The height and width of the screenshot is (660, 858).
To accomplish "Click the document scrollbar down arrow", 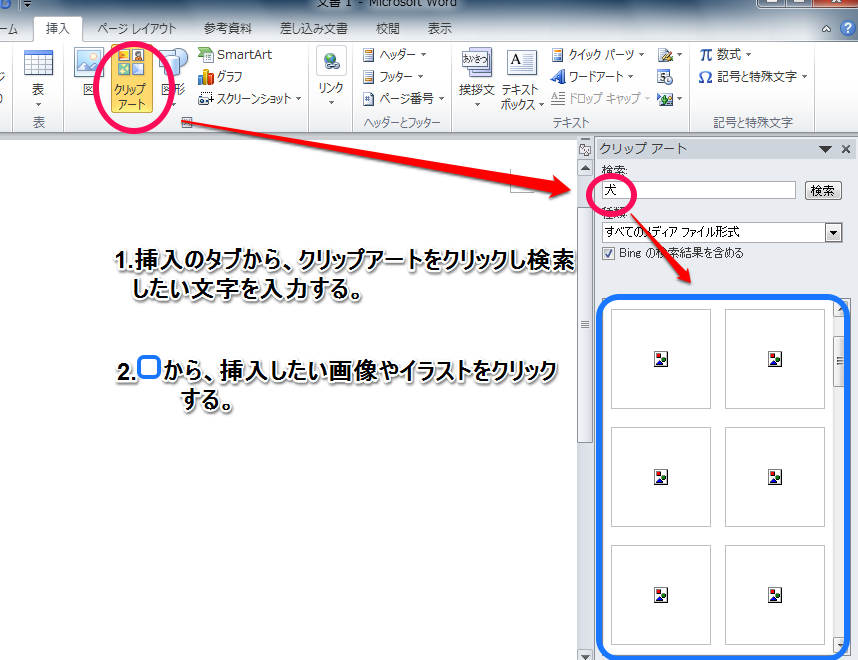I will pos(585,655).
